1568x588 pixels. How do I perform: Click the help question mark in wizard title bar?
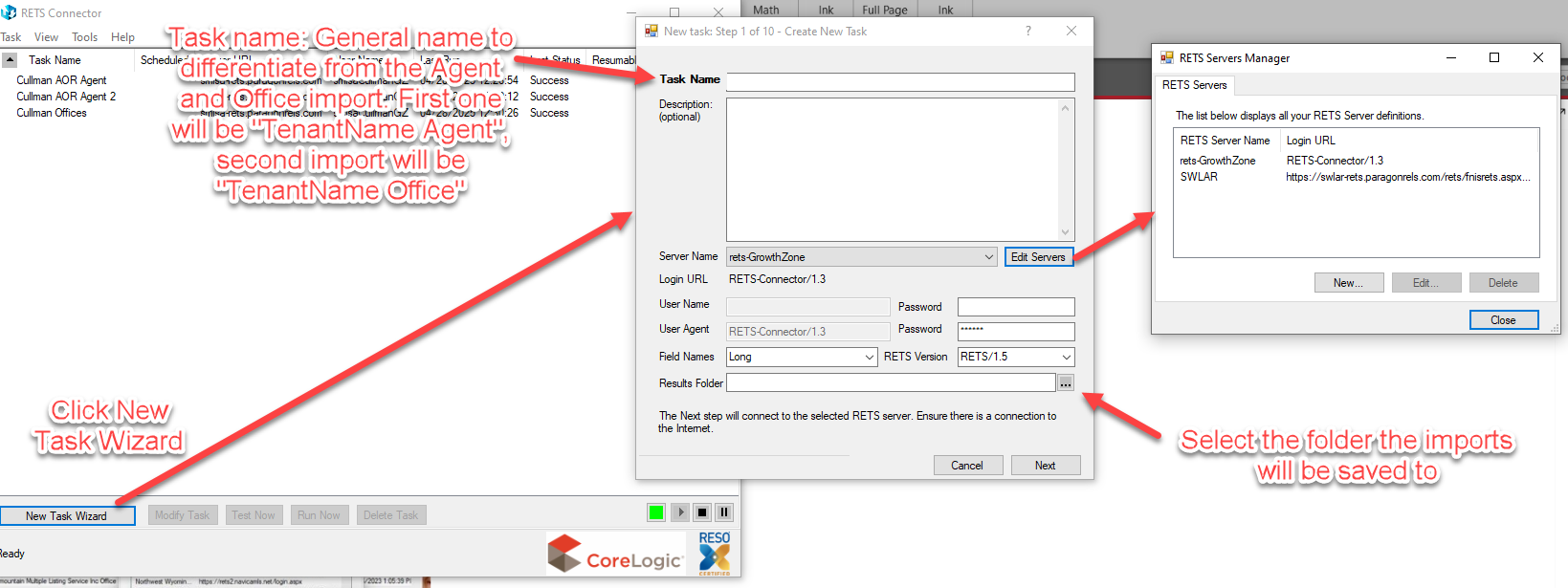pos(1028,31)
